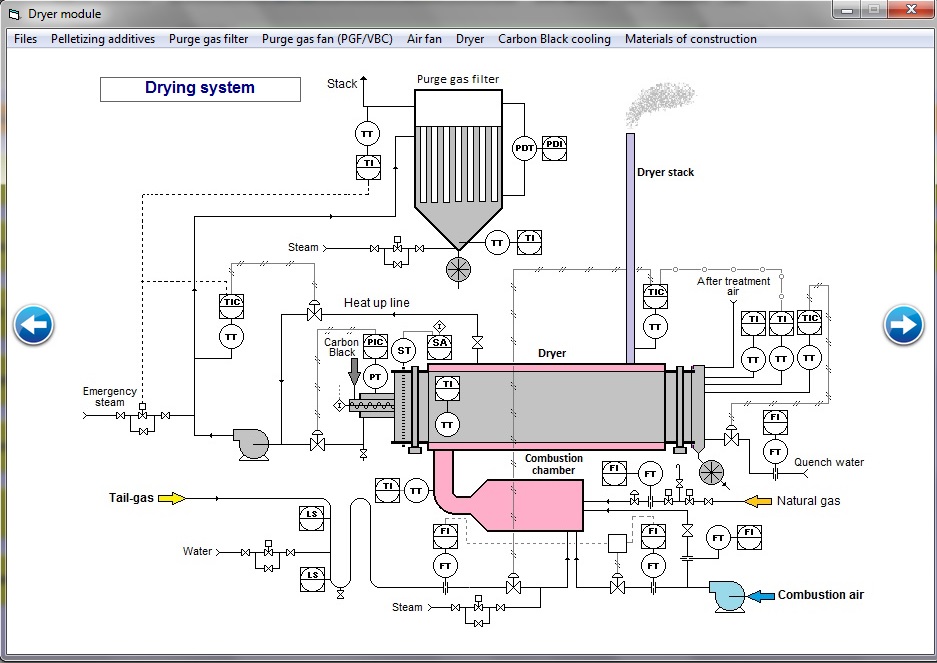Select the combustion air blower symbol

click(727, 596)
